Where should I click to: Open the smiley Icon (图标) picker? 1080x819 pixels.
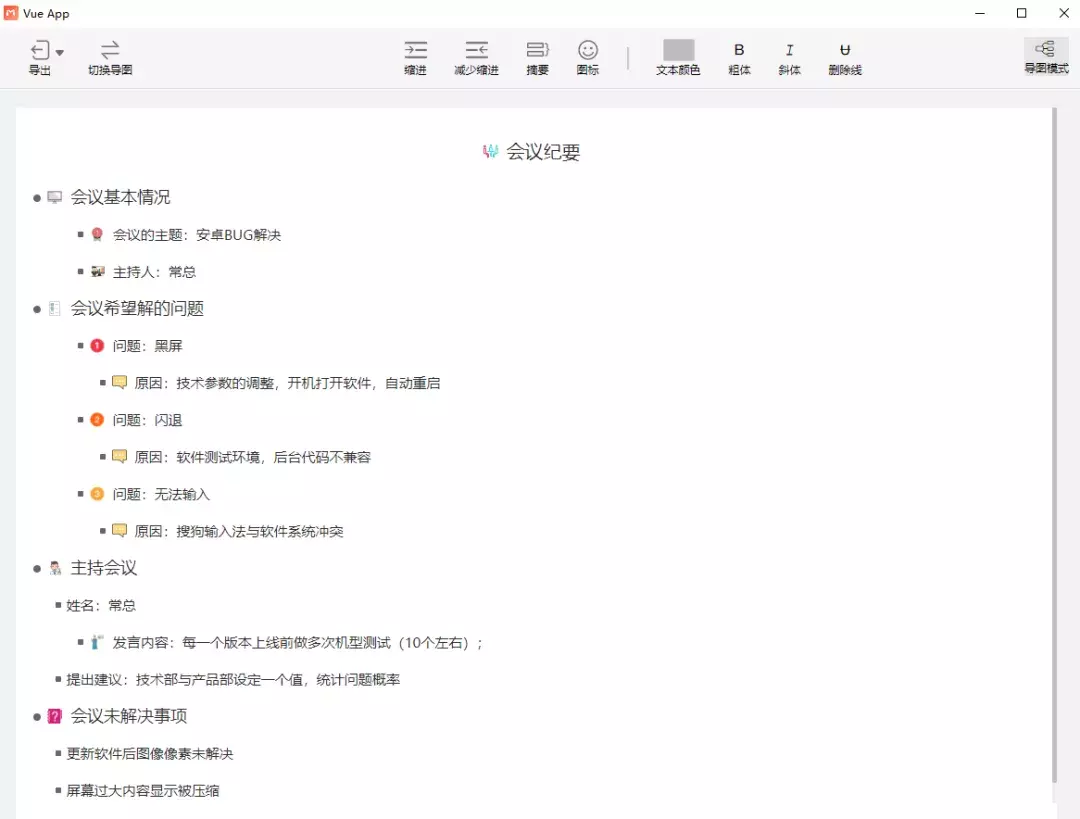tap(588, 50)
